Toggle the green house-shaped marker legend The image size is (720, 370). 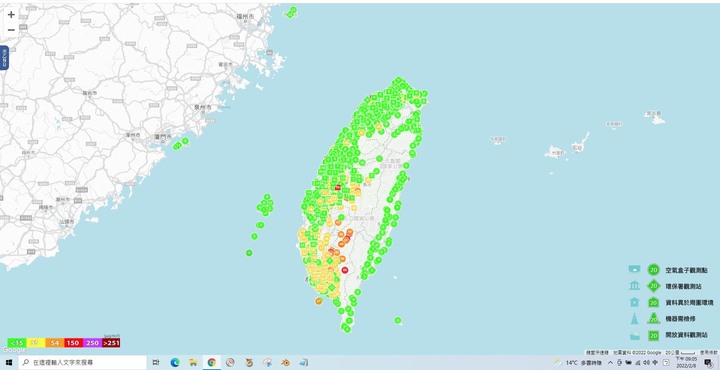(654, 303)
